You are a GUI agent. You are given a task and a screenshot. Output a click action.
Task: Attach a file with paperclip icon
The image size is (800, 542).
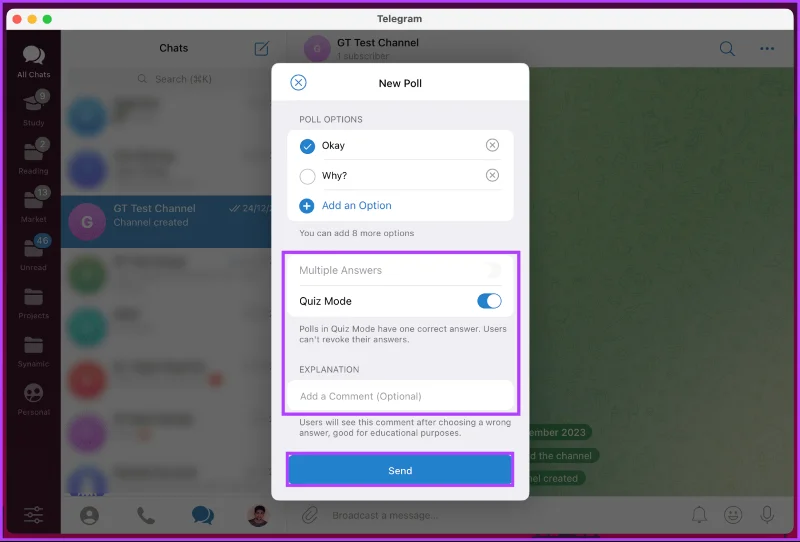(x=310, y=515)
